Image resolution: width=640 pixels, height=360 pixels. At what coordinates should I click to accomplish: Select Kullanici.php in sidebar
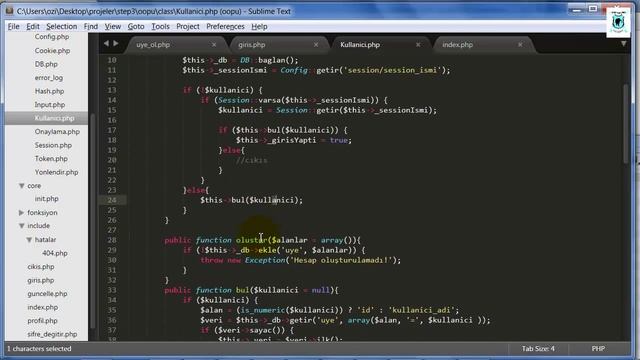coord(54,118)
